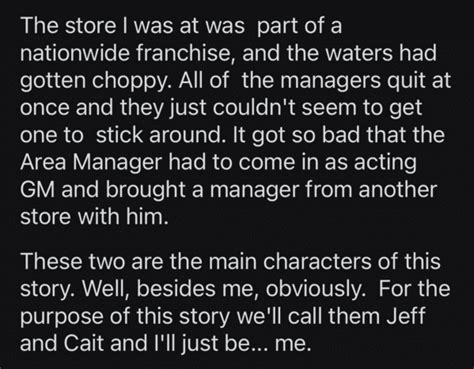Click the word "brought"

(x=145, y=191)
